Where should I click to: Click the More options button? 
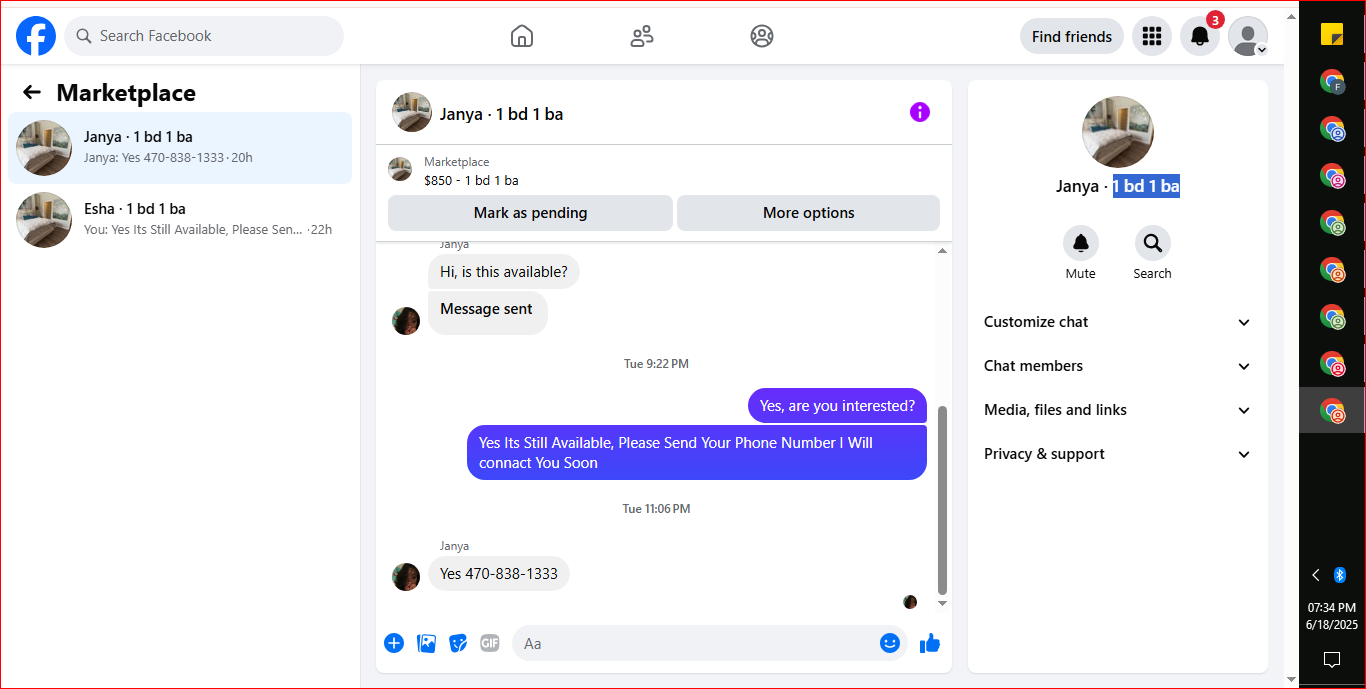[808, 213]
